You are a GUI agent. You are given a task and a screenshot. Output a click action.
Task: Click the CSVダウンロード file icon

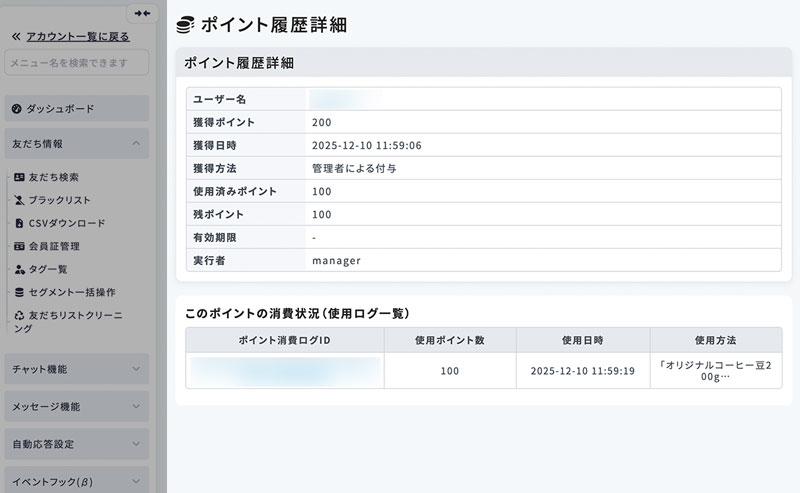pyautogui.click(x=19, y=223)
